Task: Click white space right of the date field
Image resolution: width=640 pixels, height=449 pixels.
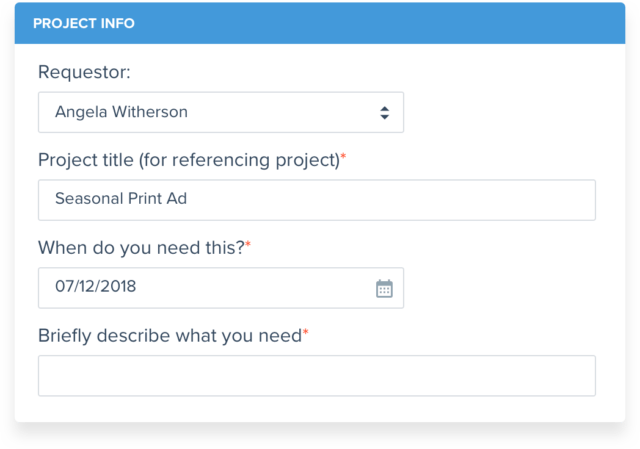Action: [500, 288]
